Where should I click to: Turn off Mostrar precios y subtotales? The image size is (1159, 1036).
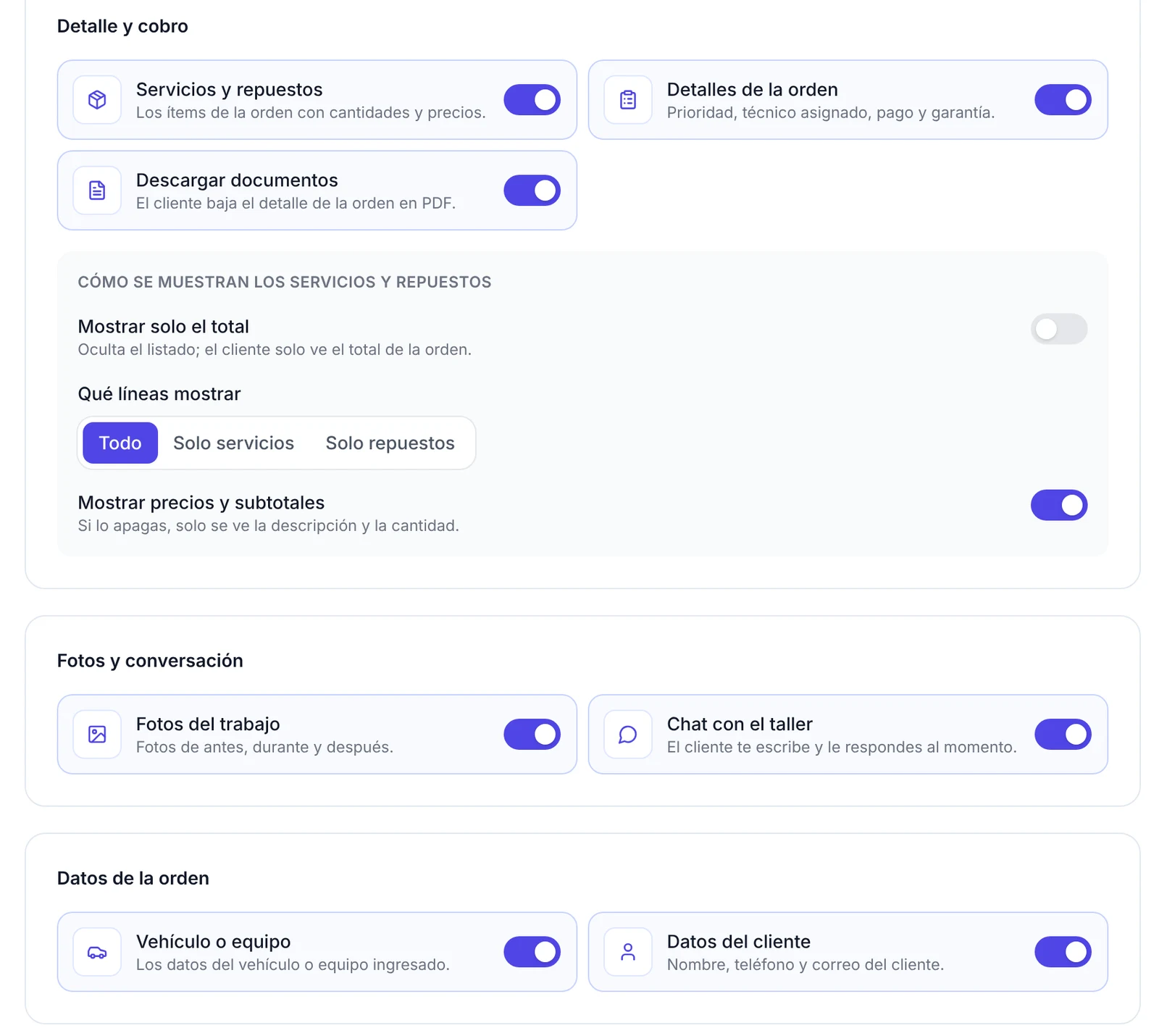pyautogui.click(x=1059, y=505)
